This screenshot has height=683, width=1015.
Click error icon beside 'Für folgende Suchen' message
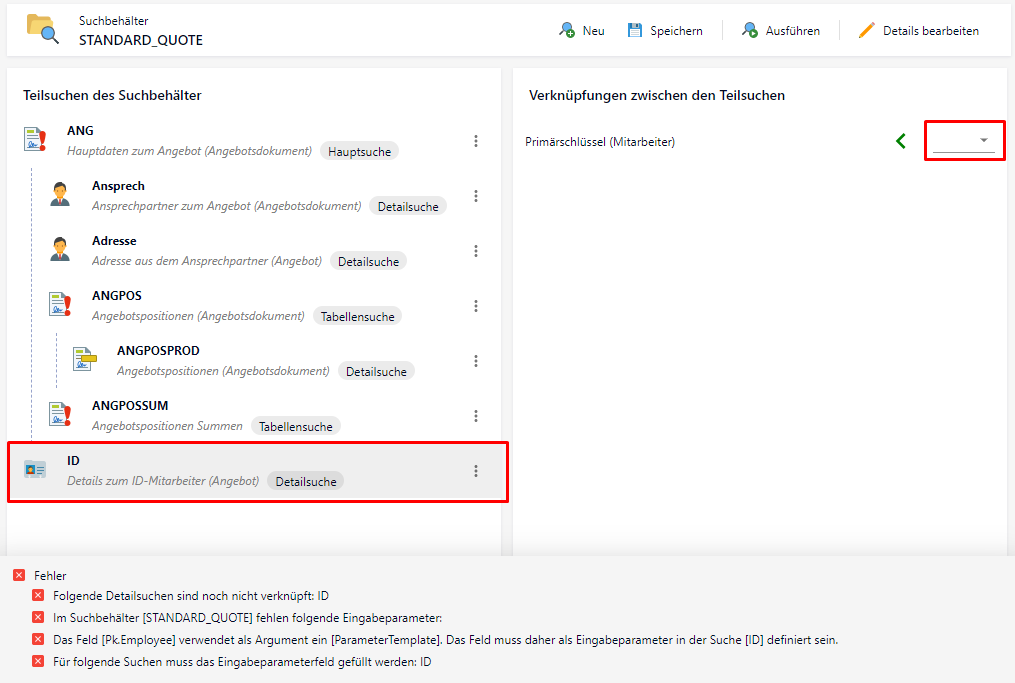[x=38, y=662]
